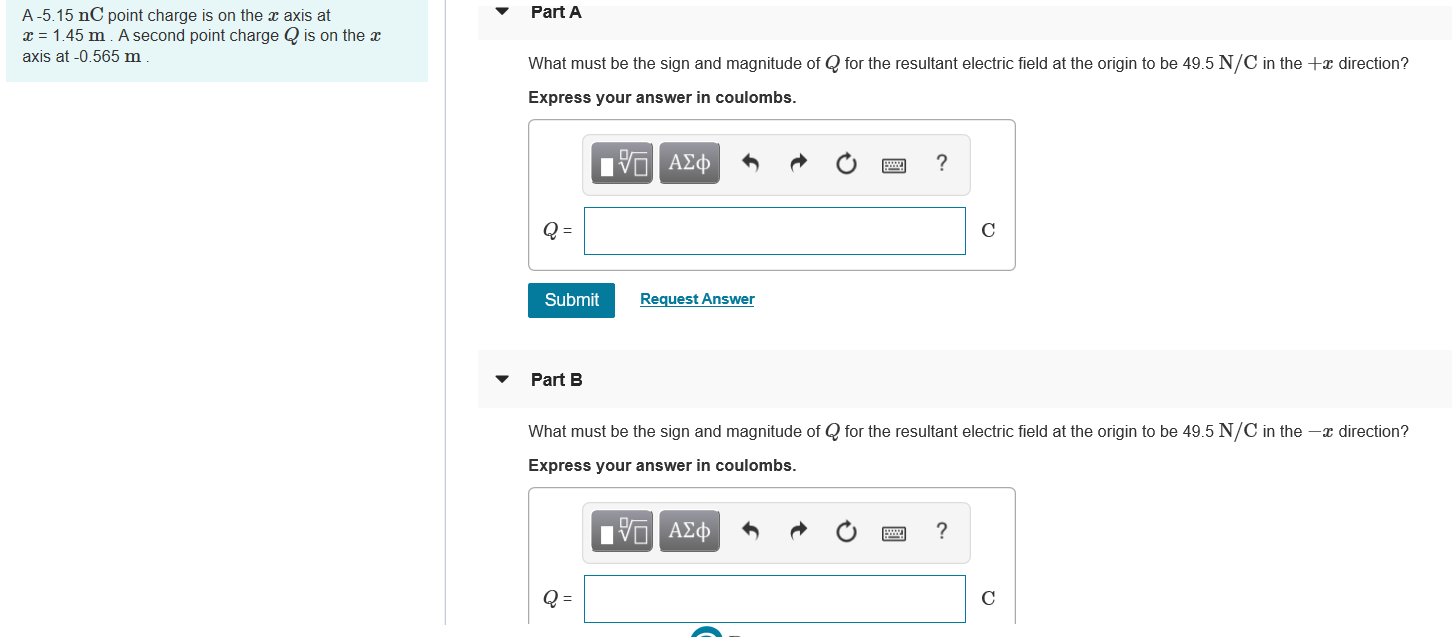Open the math templates button in Part A
This screenshot has width=1452, height=637.
click(623, 163)
